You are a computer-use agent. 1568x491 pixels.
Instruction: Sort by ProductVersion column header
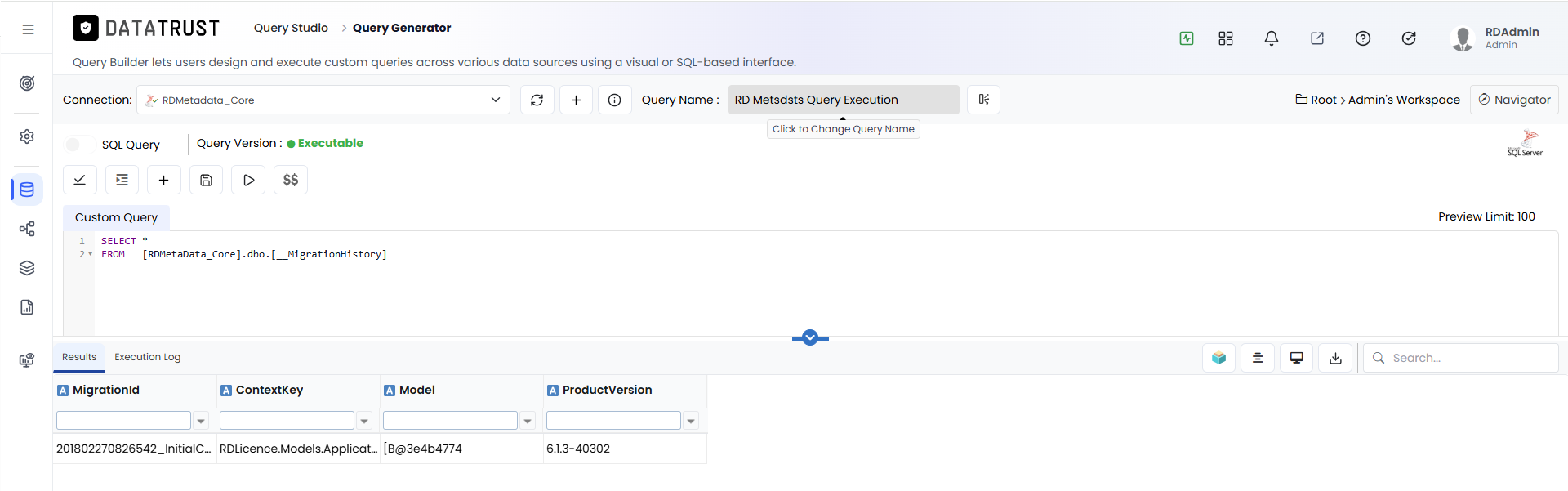(x=607, y=391)
